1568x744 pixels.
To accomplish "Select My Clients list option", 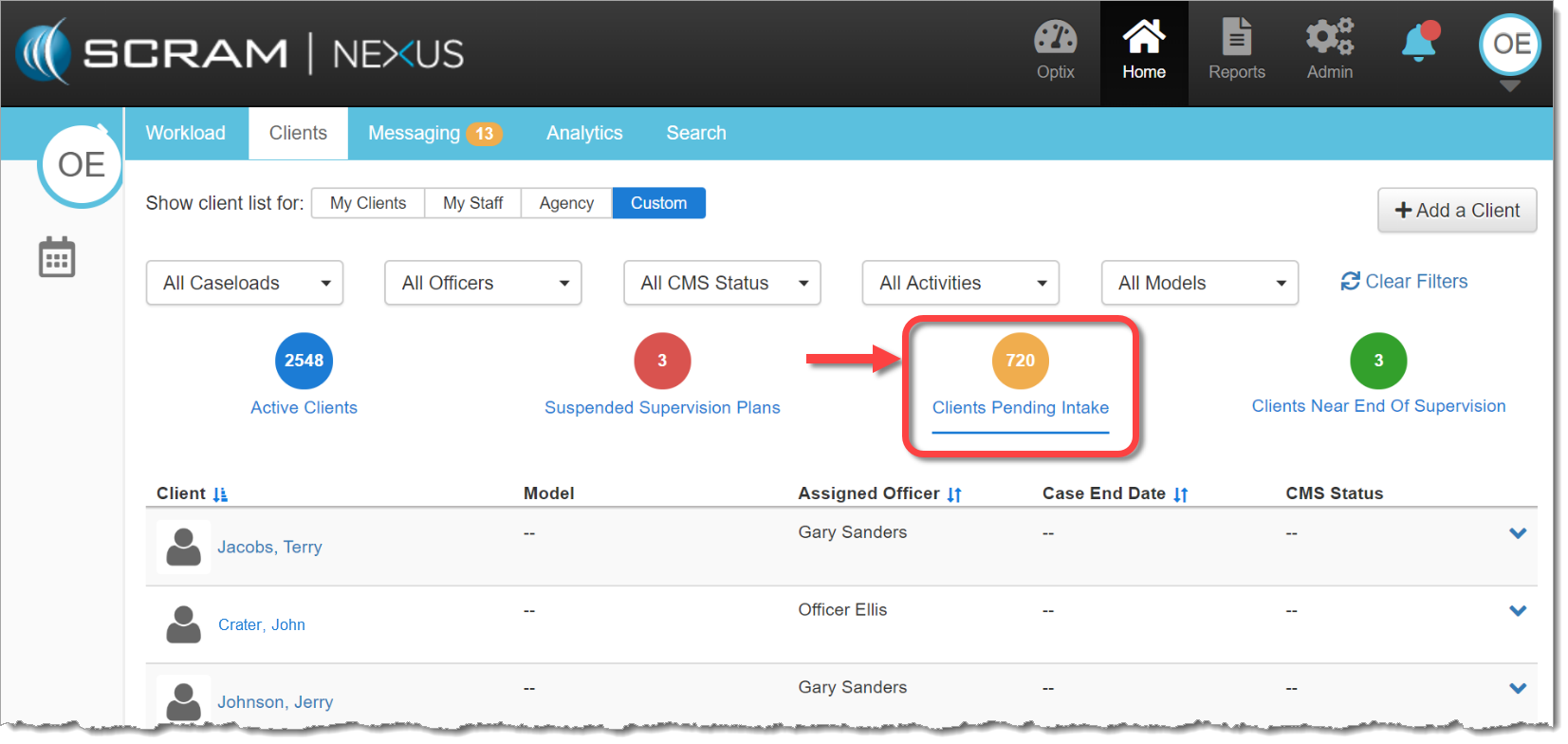I will (368, 203).
